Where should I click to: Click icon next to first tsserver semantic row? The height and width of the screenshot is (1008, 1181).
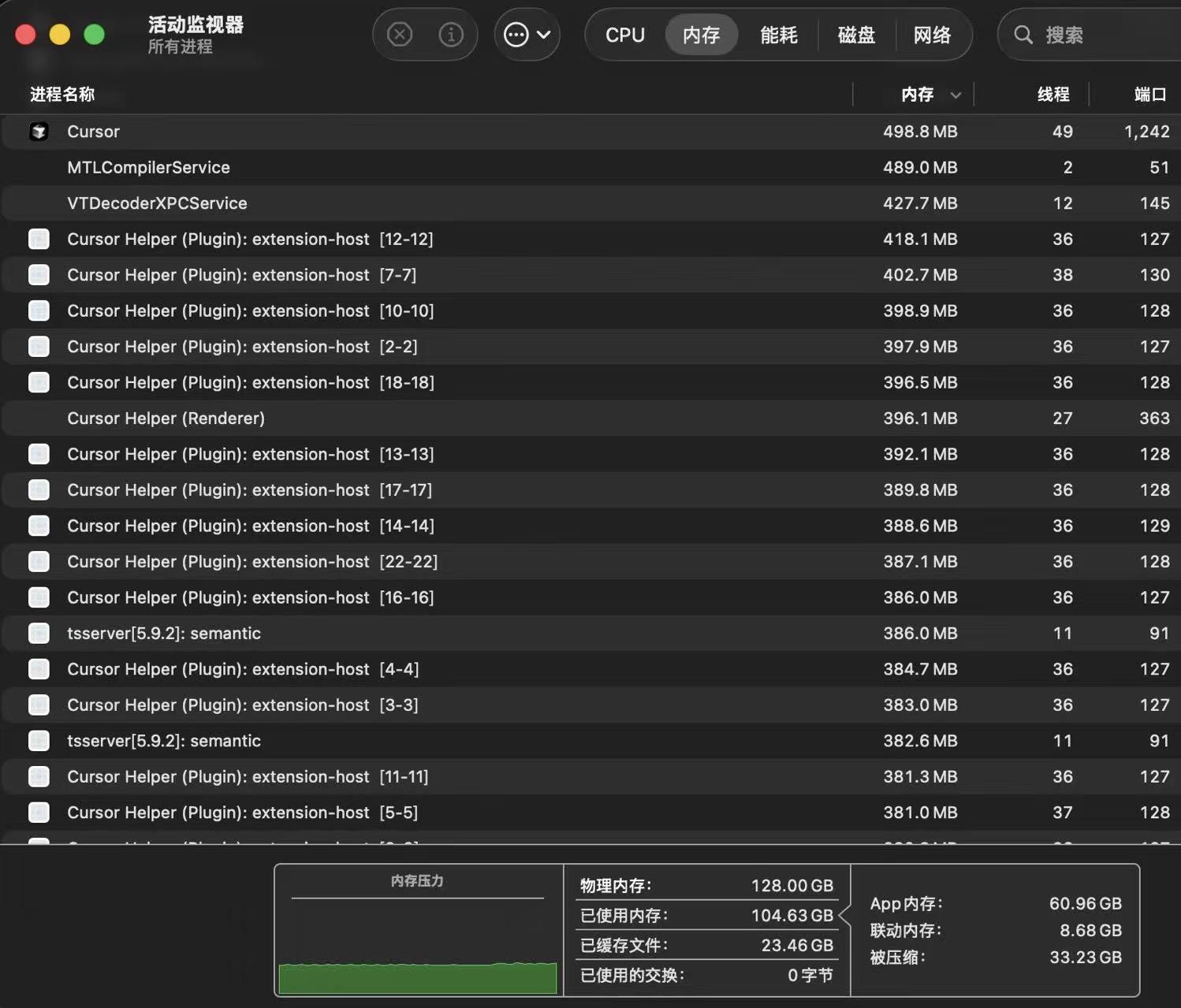[39, 633]
